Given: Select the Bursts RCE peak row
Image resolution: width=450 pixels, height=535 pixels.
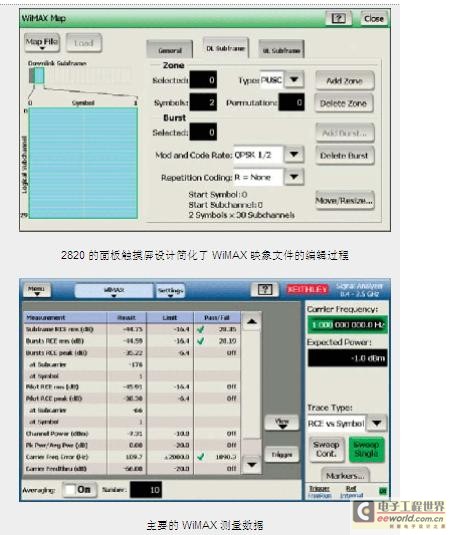Looking at the screenshot, I should click(132, 353).
